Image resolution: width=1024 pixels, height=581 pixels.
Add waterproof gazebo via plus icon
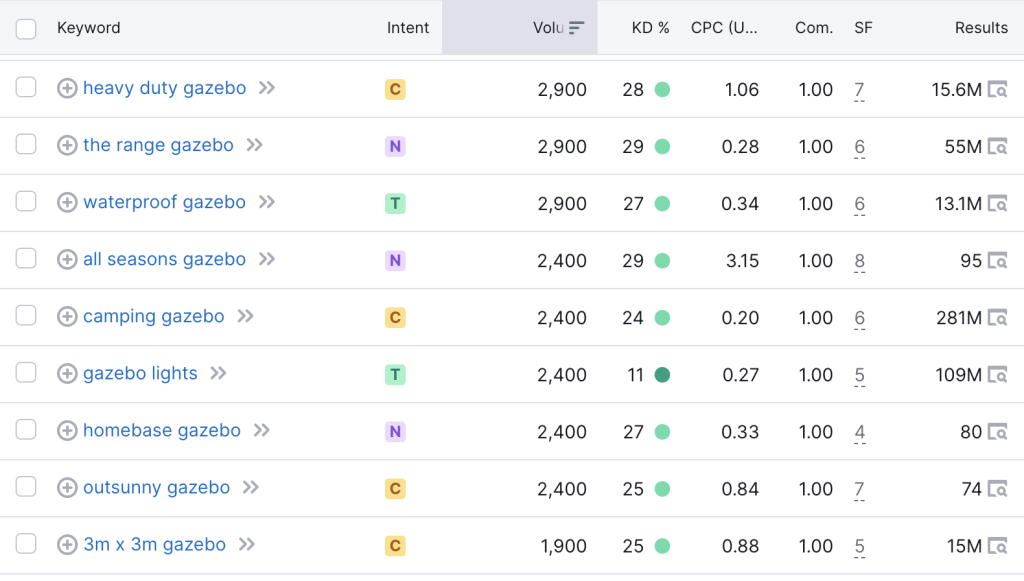(x=67, y=202)
